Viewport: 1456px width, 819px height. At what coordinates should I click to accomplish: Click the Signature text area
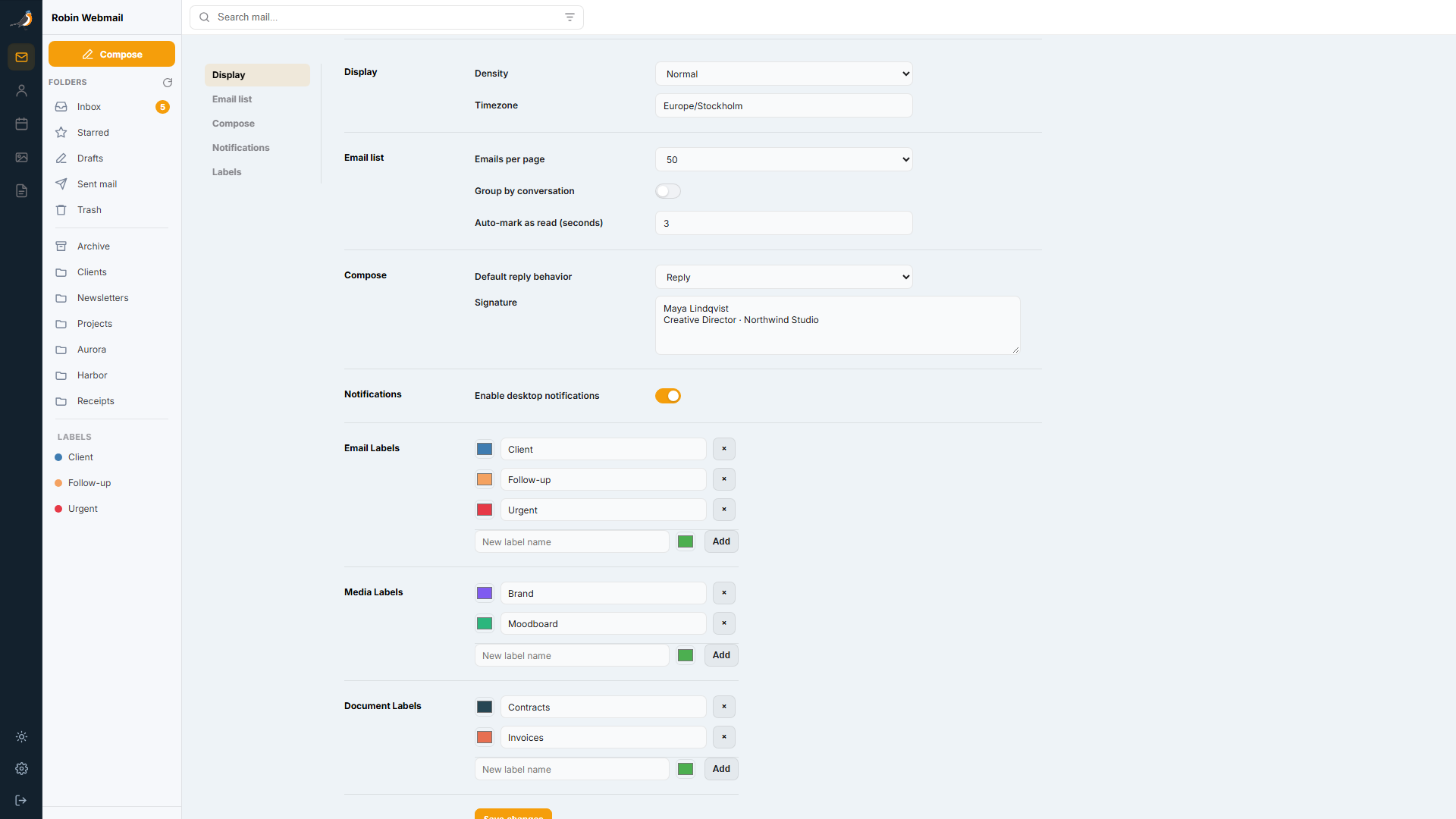point(838,325)
